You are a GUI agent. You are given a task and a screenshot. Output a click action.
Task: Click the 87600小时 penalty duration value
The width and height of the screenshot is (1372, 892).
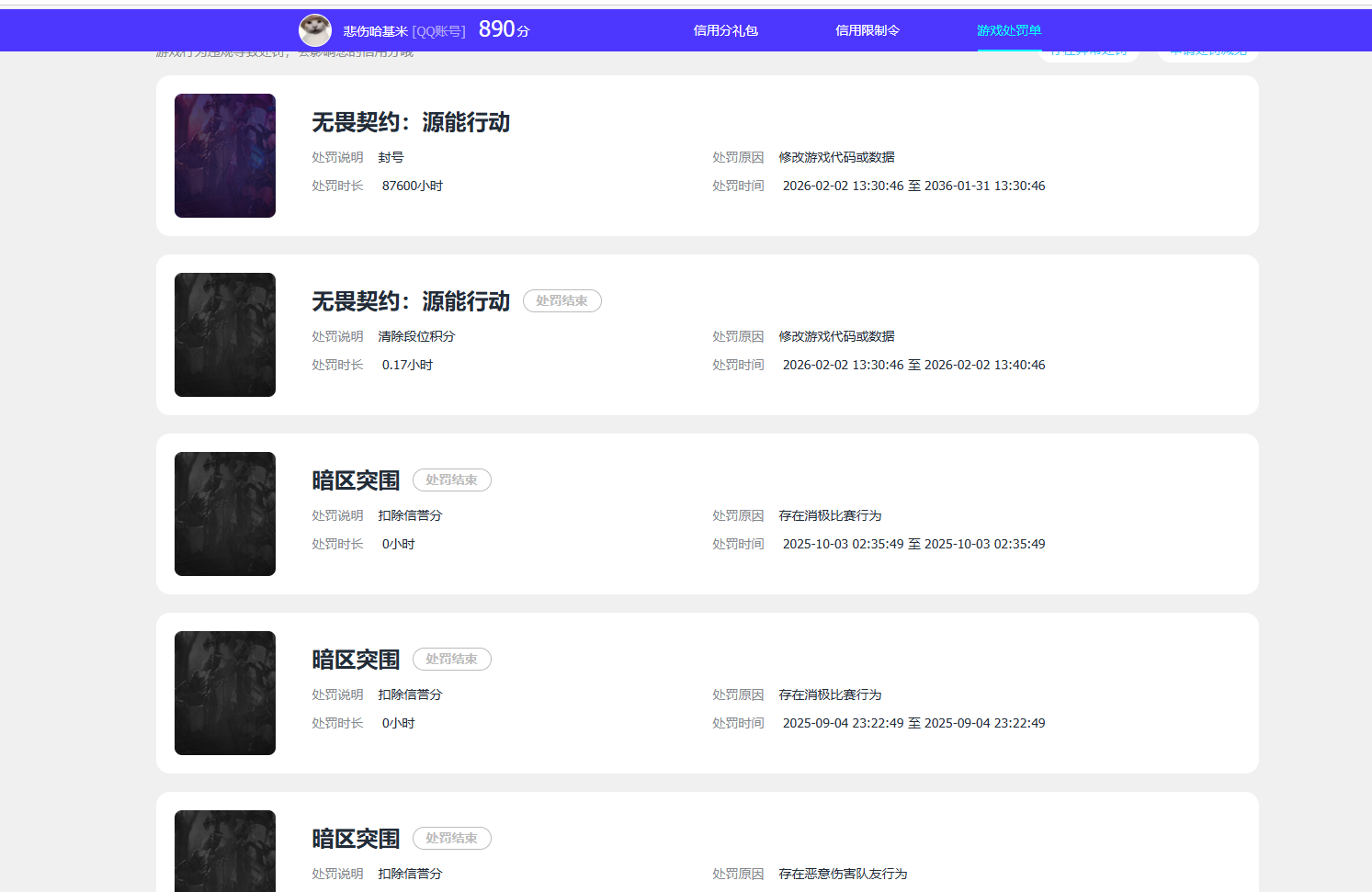tap(412, 185)
